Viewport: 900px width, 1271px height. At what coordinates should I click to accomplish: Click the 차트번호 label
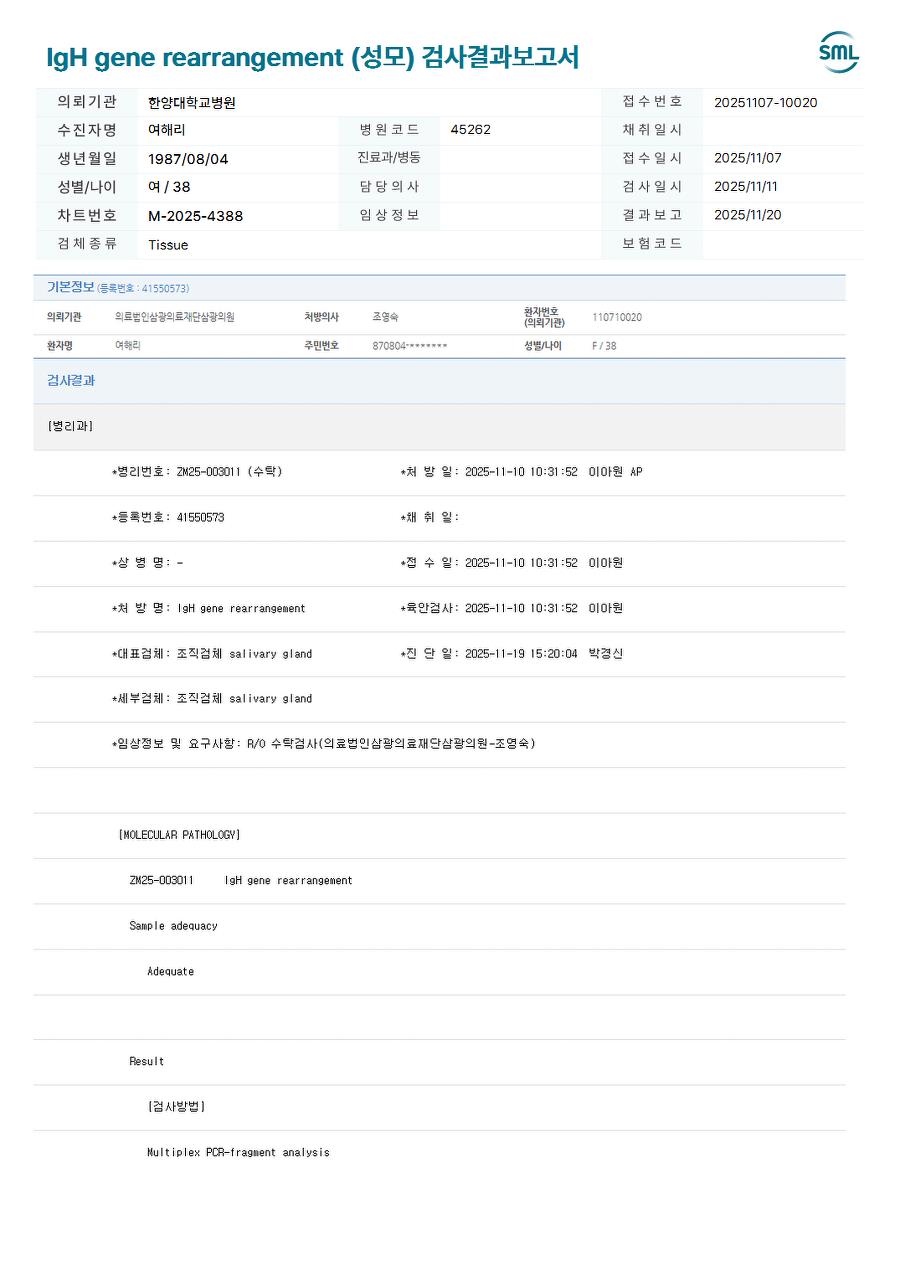87,215
